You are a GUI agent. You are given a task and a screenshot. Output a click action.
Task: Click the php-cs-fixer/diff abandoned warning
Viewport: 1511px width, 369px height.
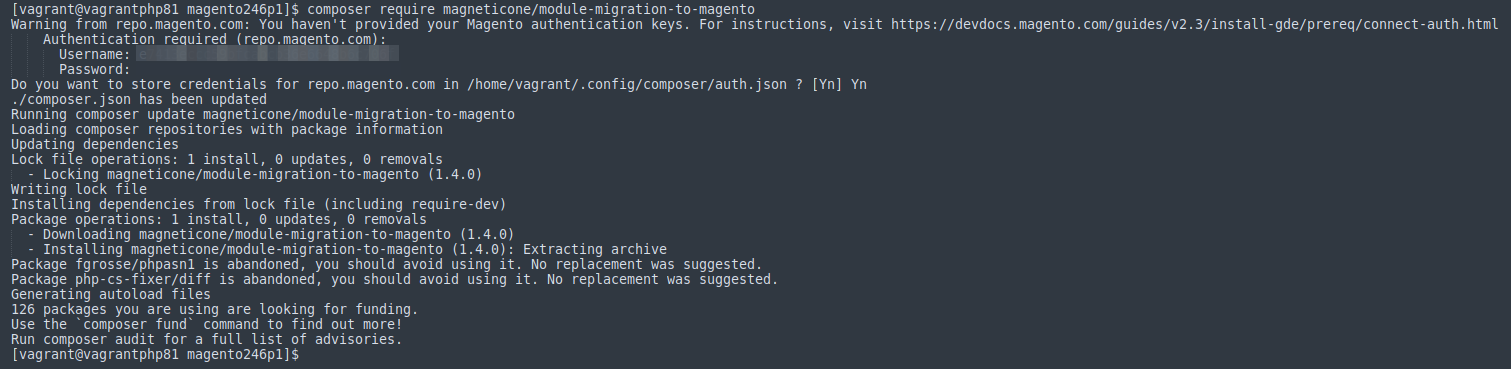tap(394, 279)
